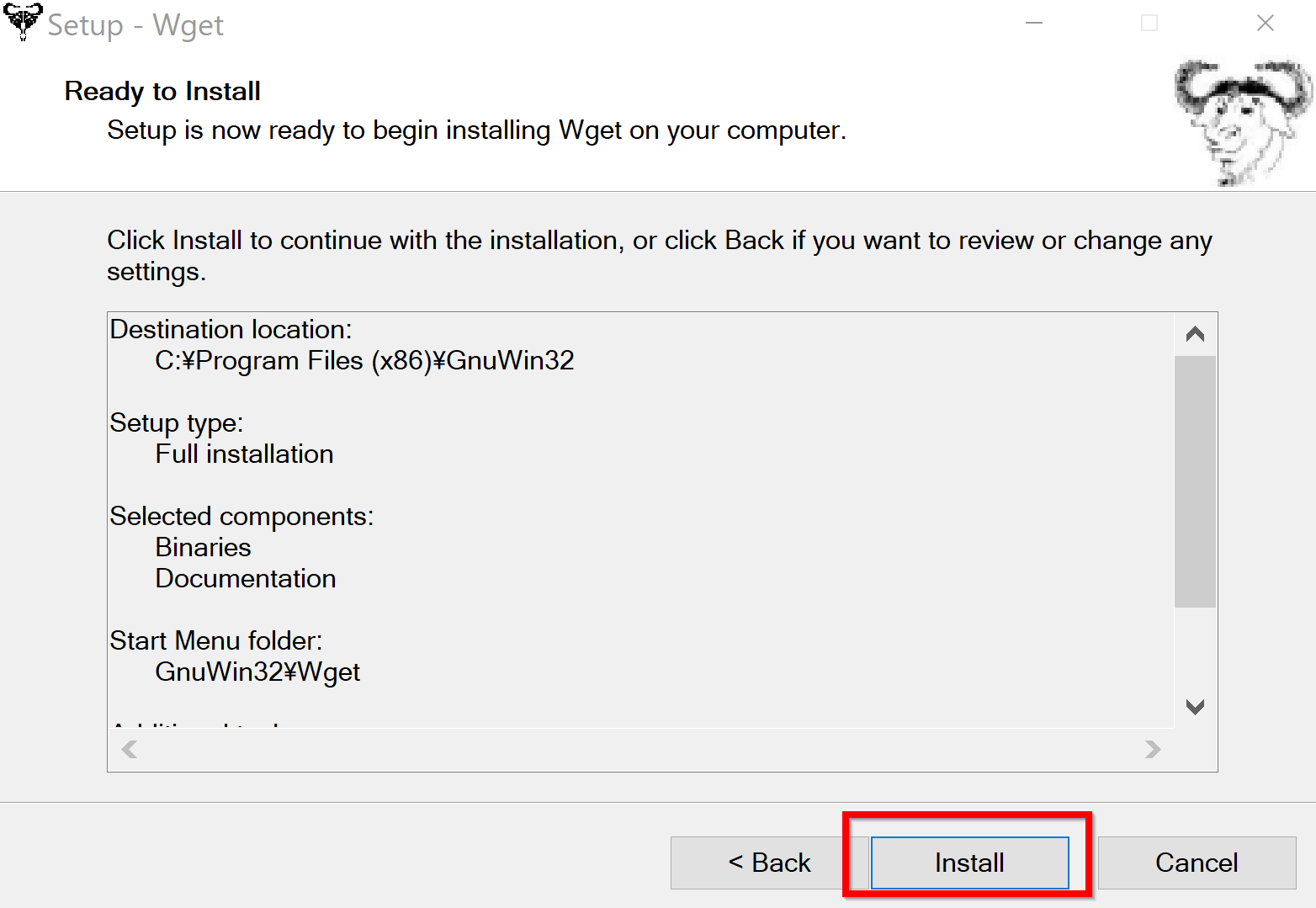Click the vertical scrollbar thumb in the summary
The height and width of the screenshot is (908, 1316).
pyautogui.click(x=1195, y=481)
